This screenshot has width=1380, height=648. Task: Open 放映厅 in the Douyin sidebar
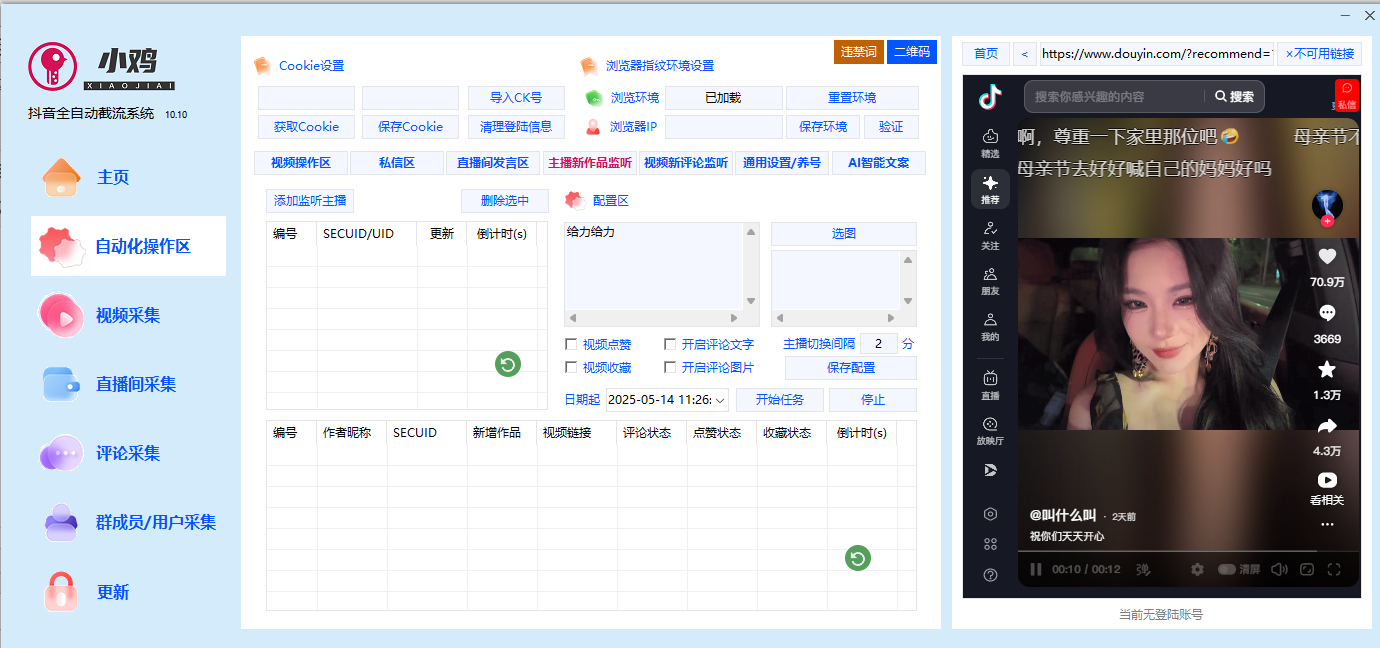pos(989,432)
